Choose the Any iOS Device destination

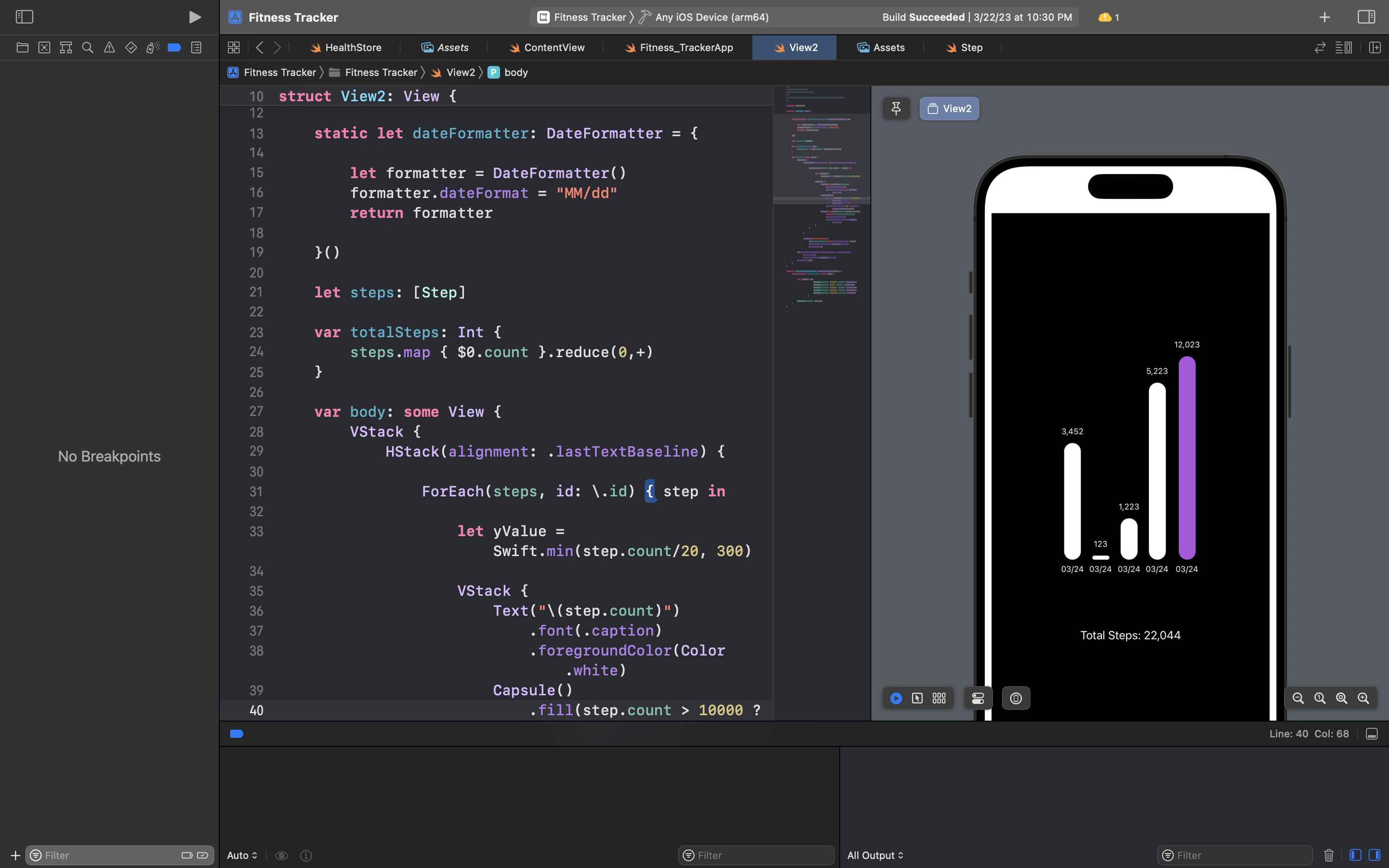pyautogui.click(x=704, y=17)
